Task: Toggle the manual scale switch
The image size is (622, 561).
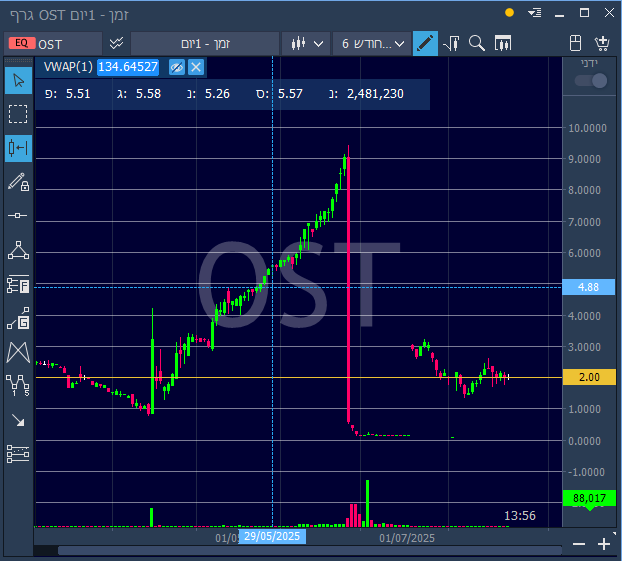Action: pos(591,81)
